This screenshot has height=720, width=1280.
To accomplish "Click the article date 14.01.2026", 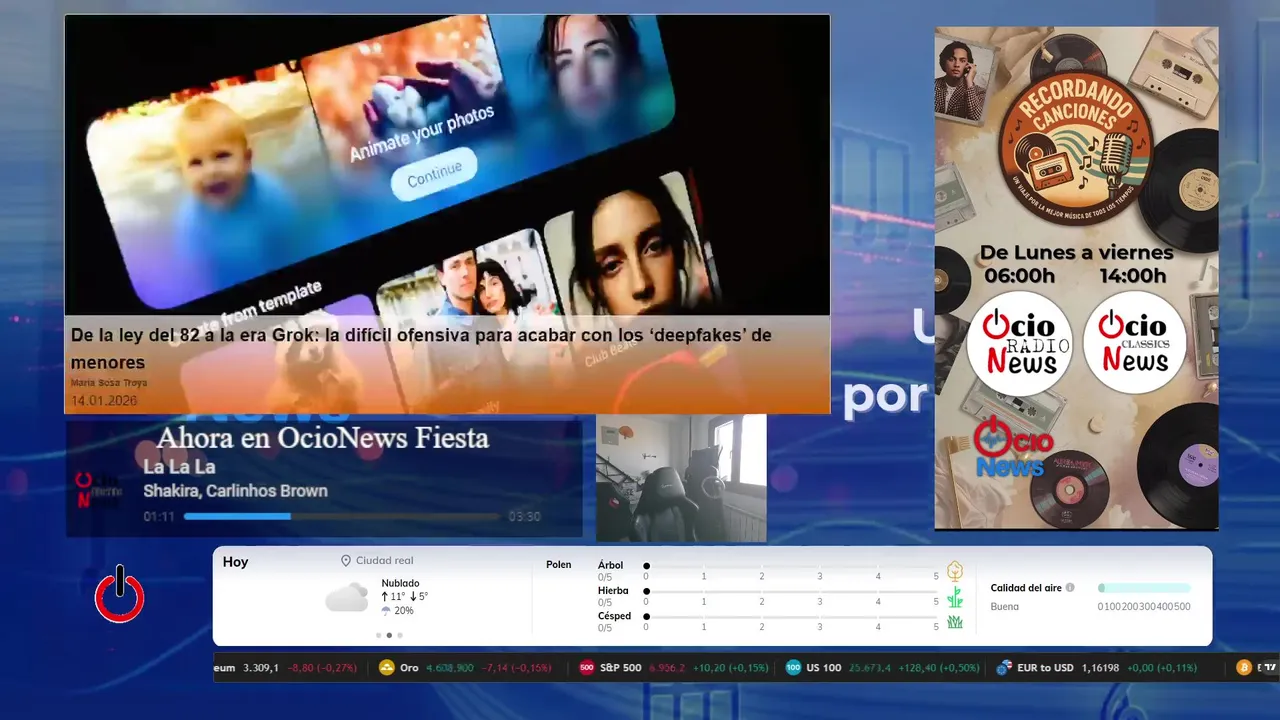I will (104, 400).
